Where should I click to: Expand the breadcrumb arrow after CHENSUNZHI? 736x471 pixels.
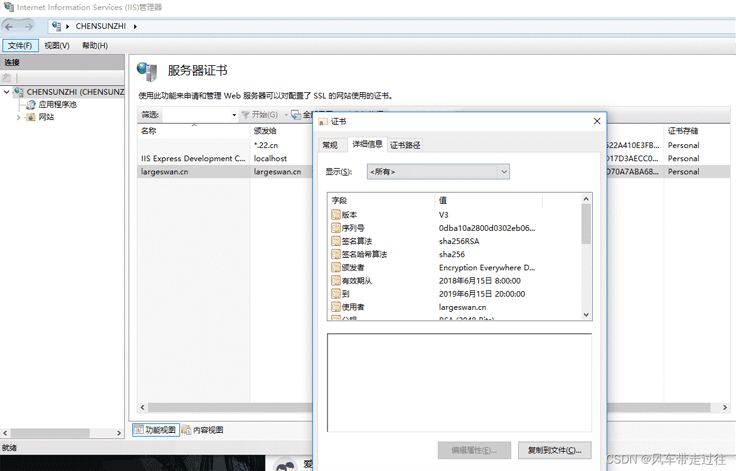click(135, 26)
